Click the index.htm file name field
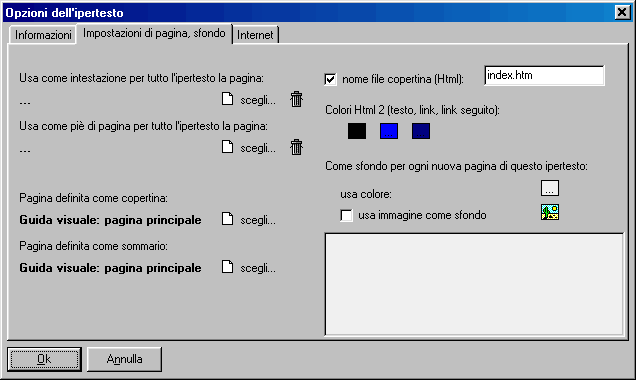636x380 pixels. [544, 75]
